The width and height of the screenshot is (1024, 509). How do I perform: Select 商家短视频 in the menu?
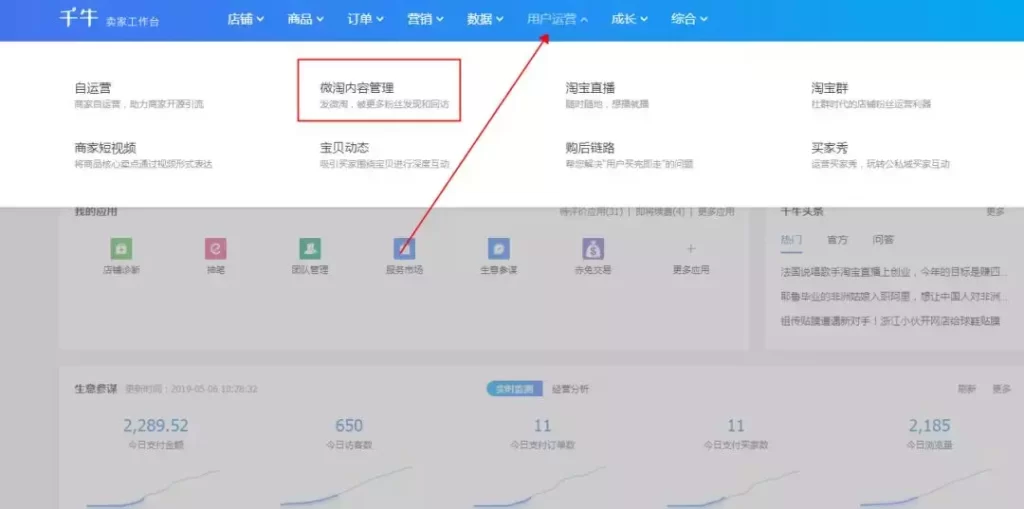pos(105,148)
